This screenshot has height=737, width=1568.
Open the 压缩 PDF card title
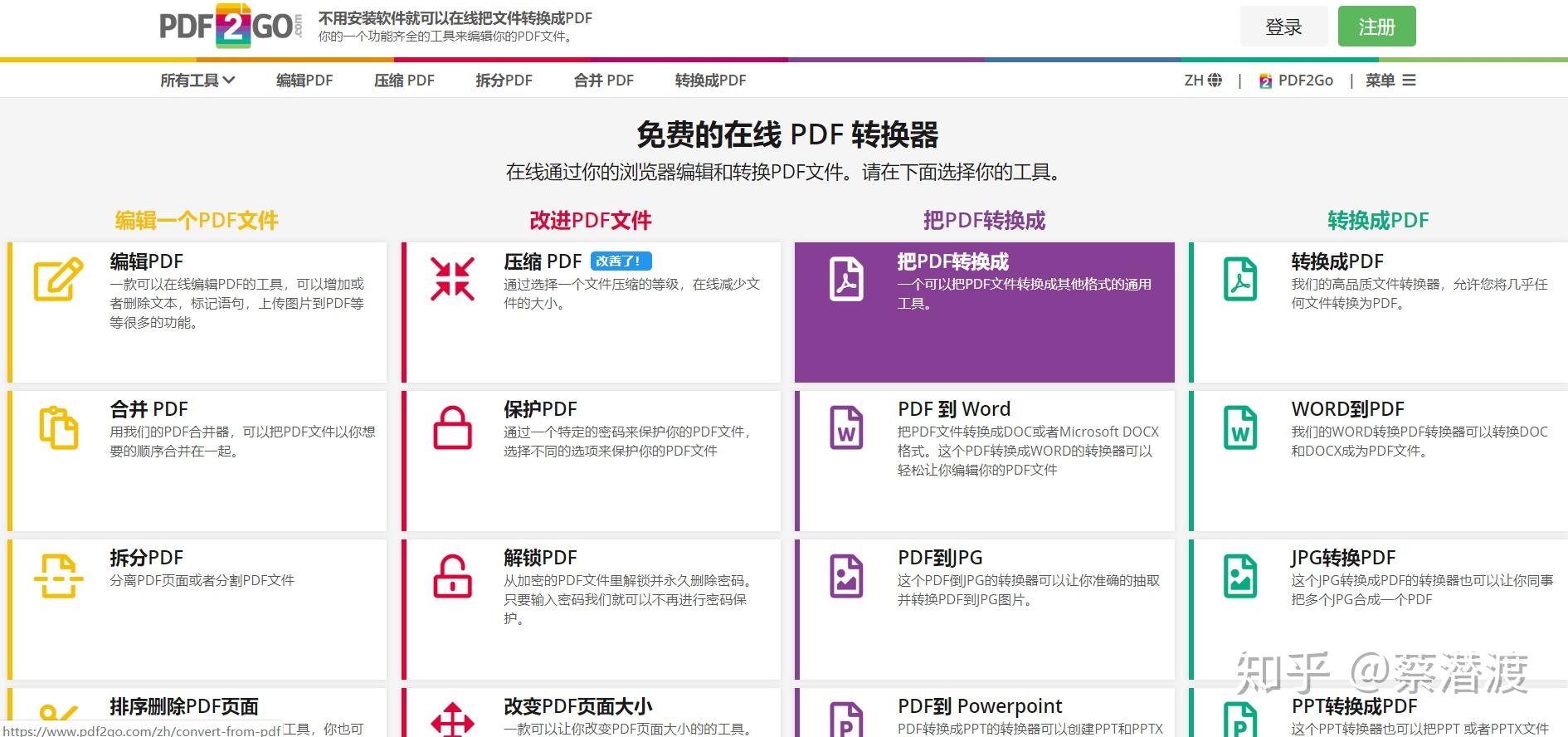pos(543,261)
